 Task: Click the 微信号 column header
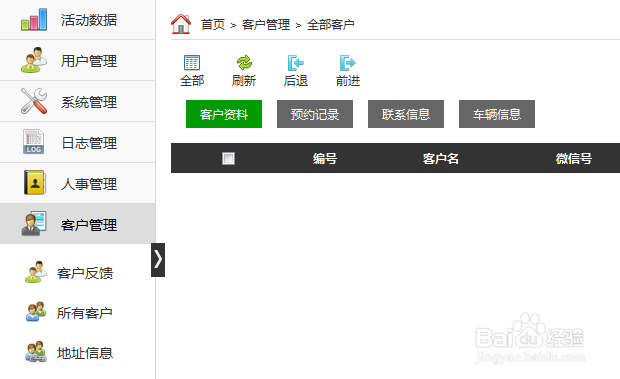(574, 158)
